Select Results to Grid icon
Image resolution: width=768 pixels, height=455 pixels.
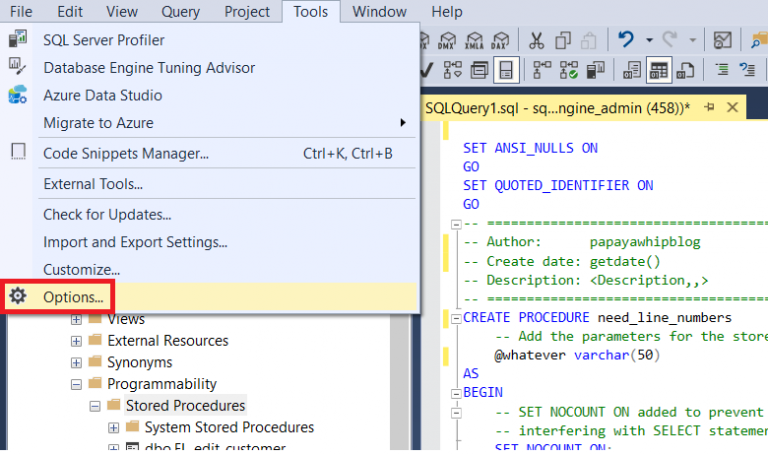(x=659, y=71)
